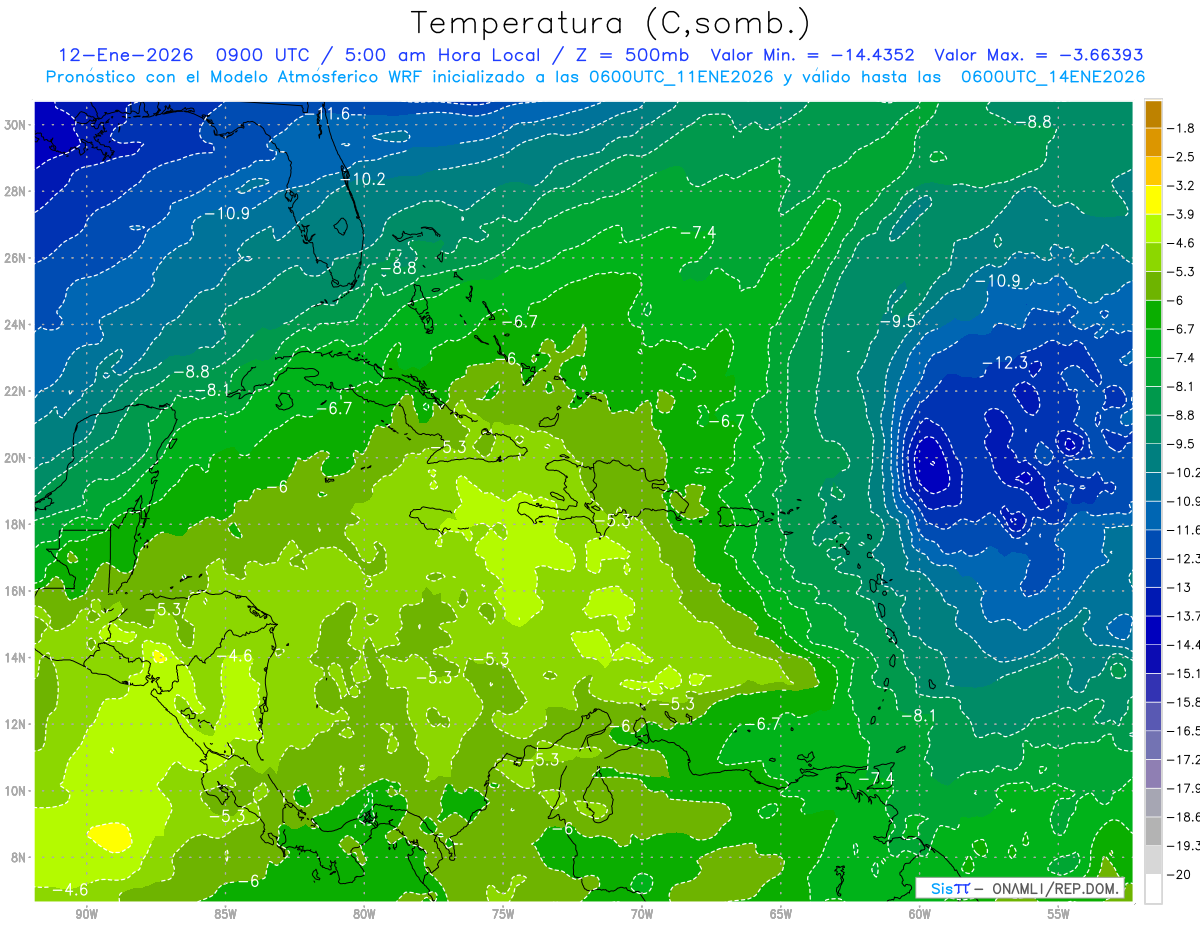Click the '20N' latitude axis label
The image size is (1200, 927).
pos(16,458)
